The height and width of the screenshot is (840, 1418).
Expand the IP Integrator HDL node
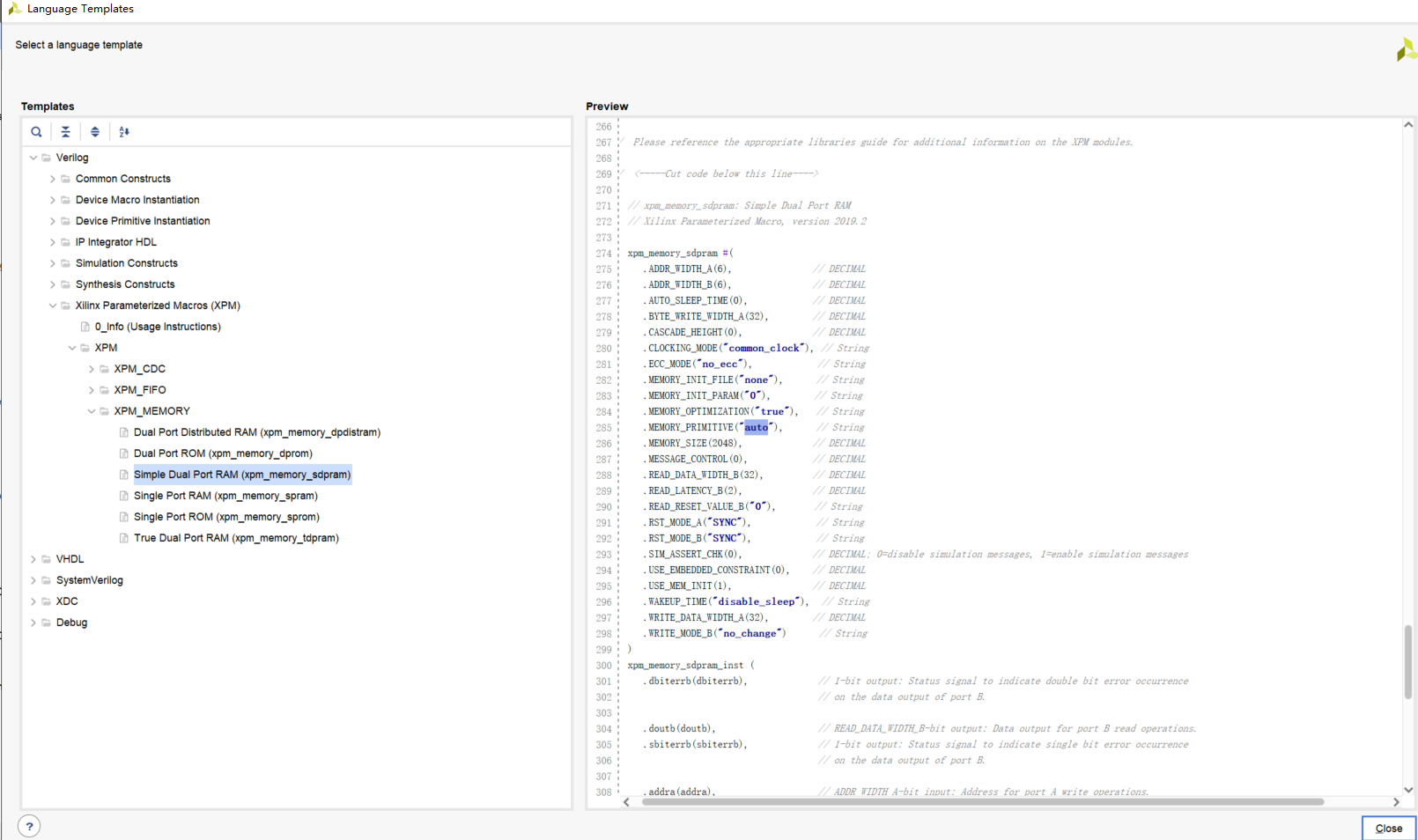tap(53, 242)
